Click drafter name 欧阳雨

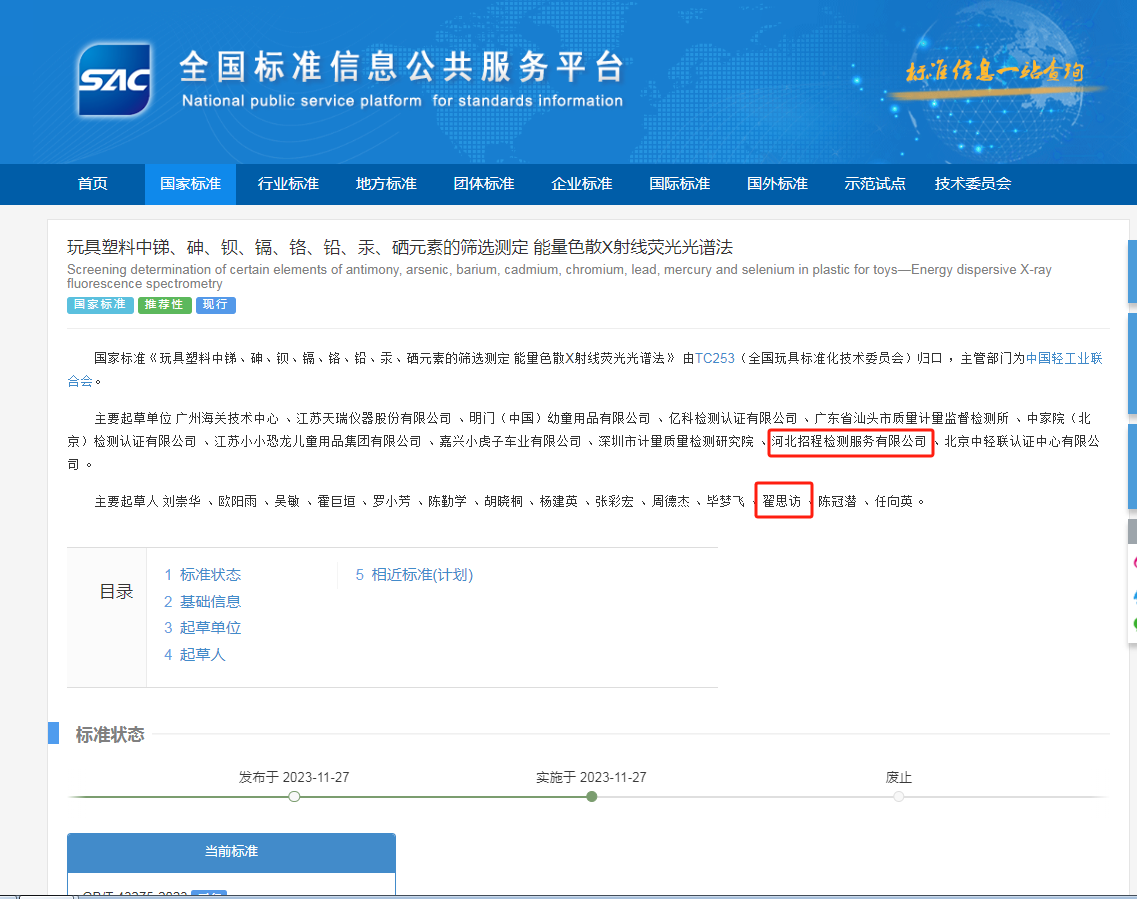pyautogui.click(x=237, y=502)
